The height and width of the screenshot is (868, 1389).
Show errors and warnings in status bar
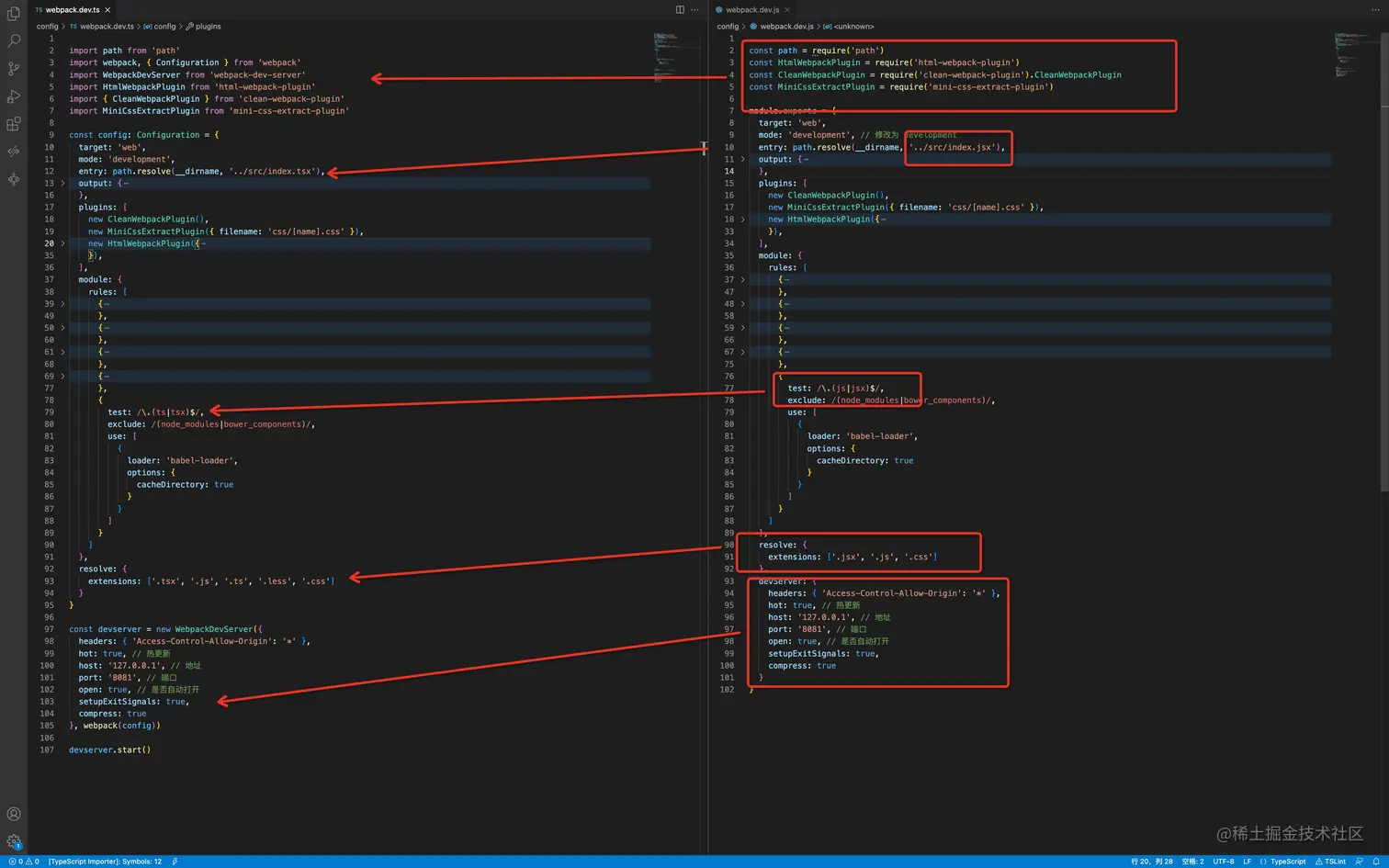(x=24, y=862)
